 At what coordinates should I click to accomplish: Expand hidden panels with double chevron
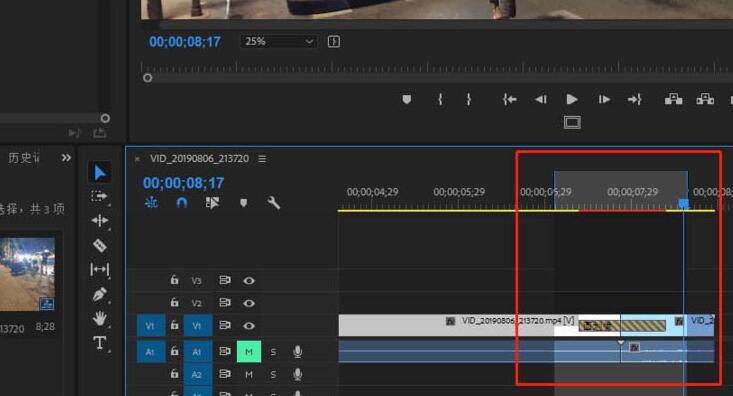[x=66, y=158]
